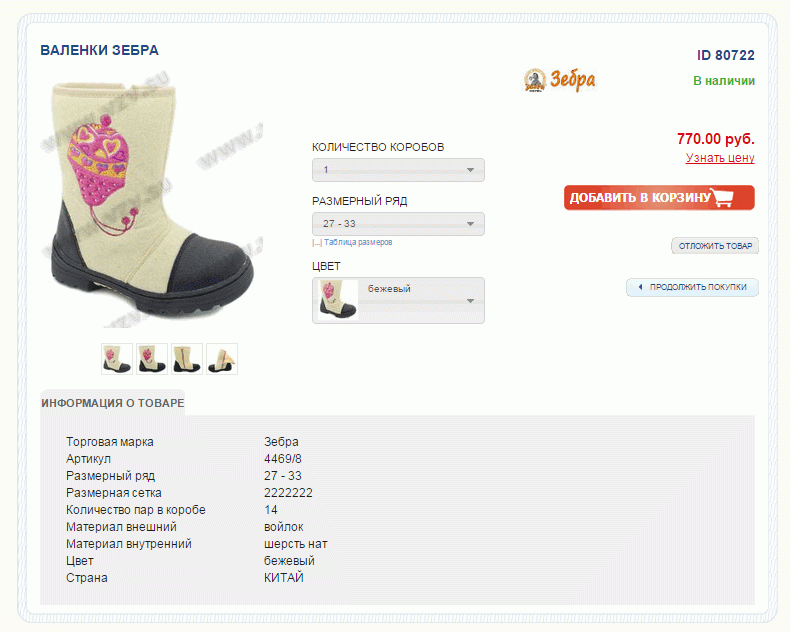Expand the Цвет color dropdown arrow
Screen dimensions: 790x632
[470, 301]
